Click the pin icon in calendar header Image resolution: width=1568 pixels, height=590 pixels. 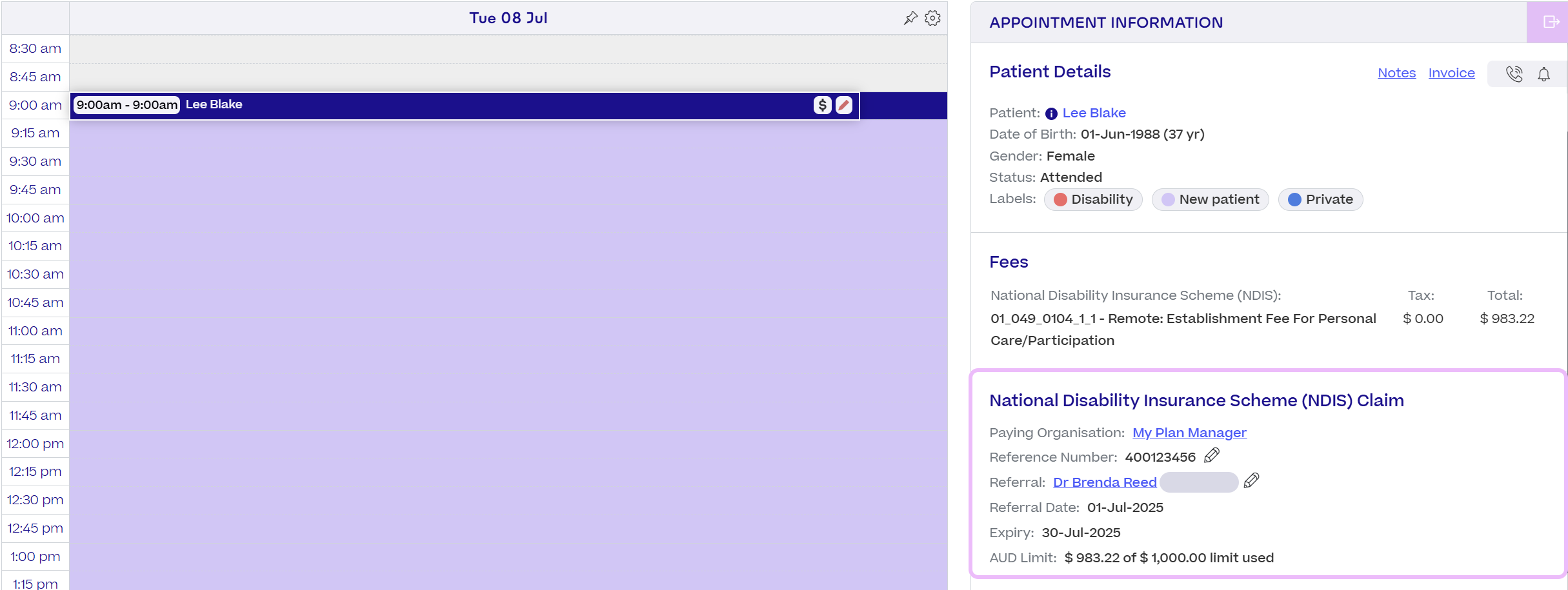click(910, 18)
